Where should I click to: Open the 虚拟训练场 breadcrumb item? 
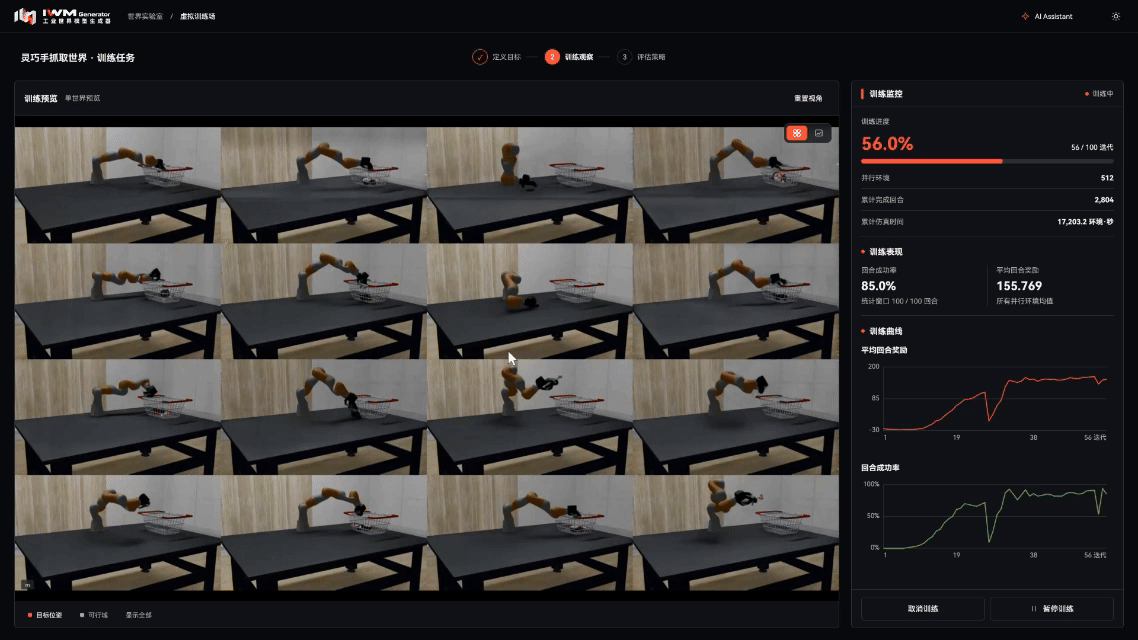pos(197,16)
